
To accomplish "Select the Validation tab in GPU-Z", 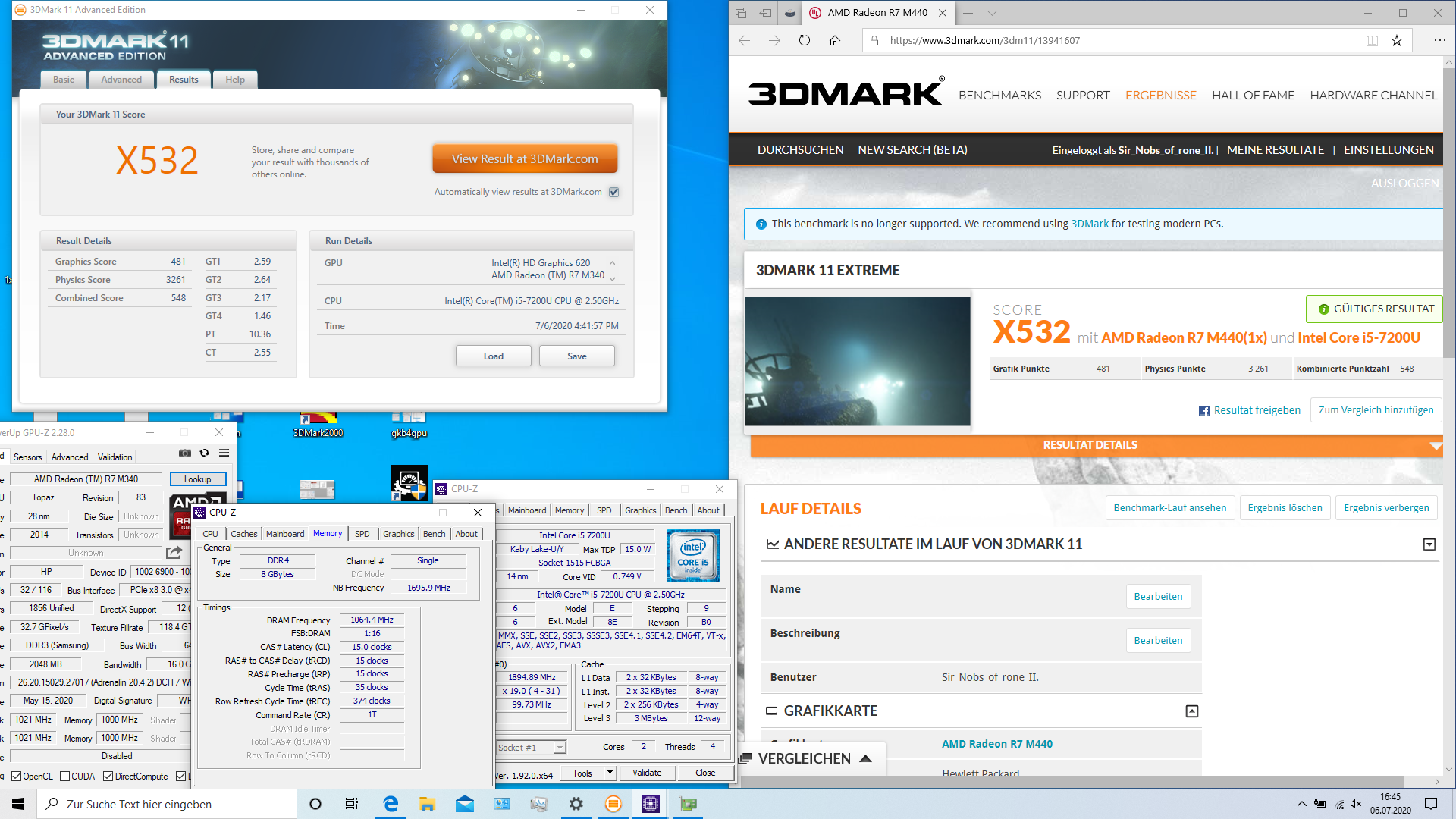I will click(x=115, y=457).
